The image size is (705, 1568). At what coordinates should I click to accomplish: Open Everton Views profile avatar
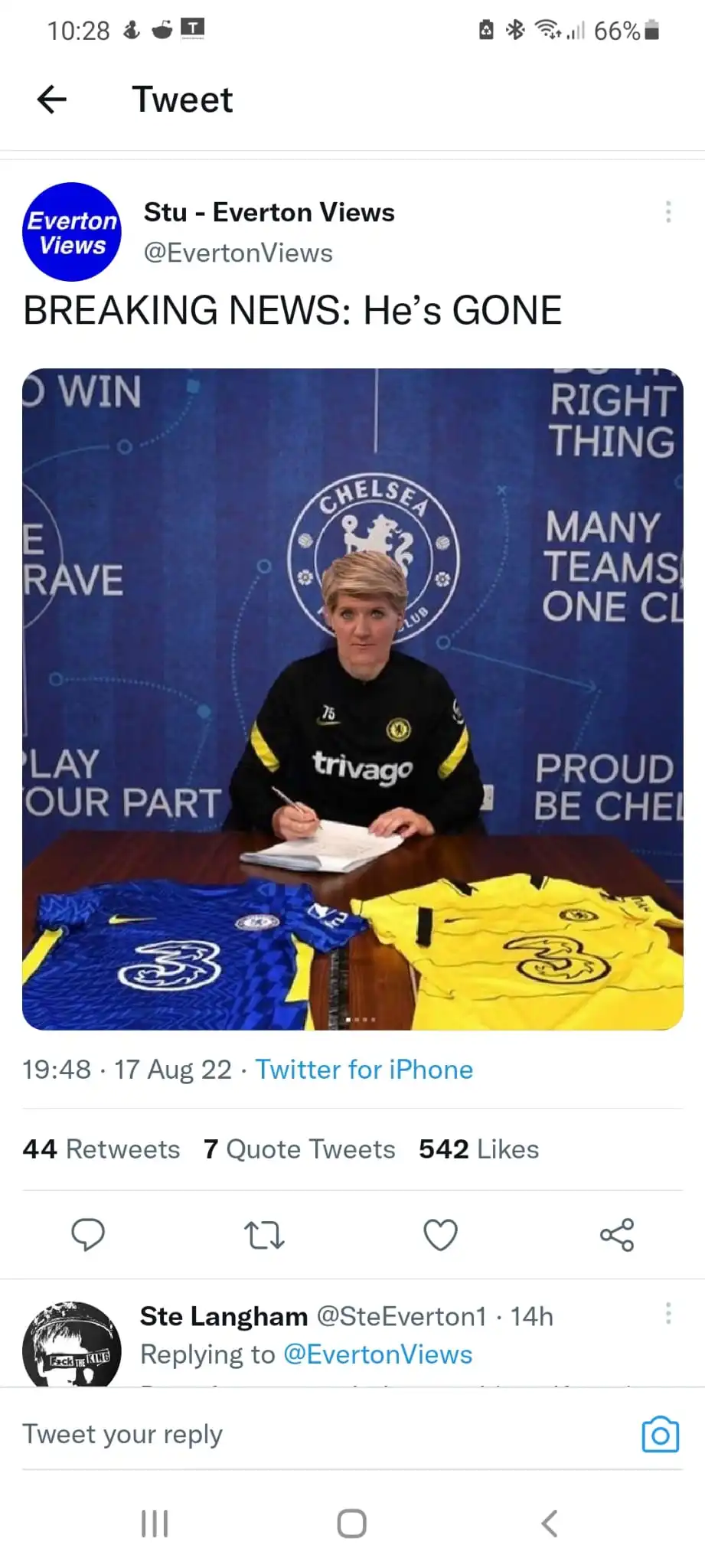72,232
